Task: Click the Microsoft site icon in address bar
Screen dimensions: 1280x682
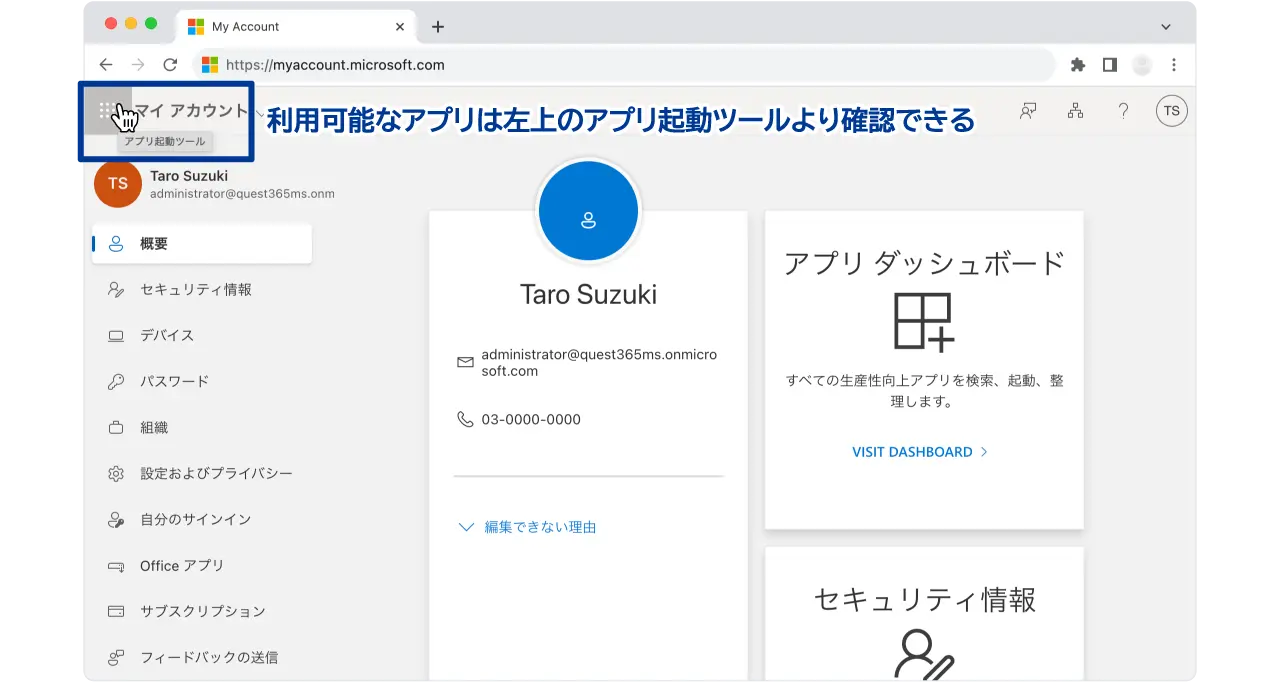Action: (210, 65)
